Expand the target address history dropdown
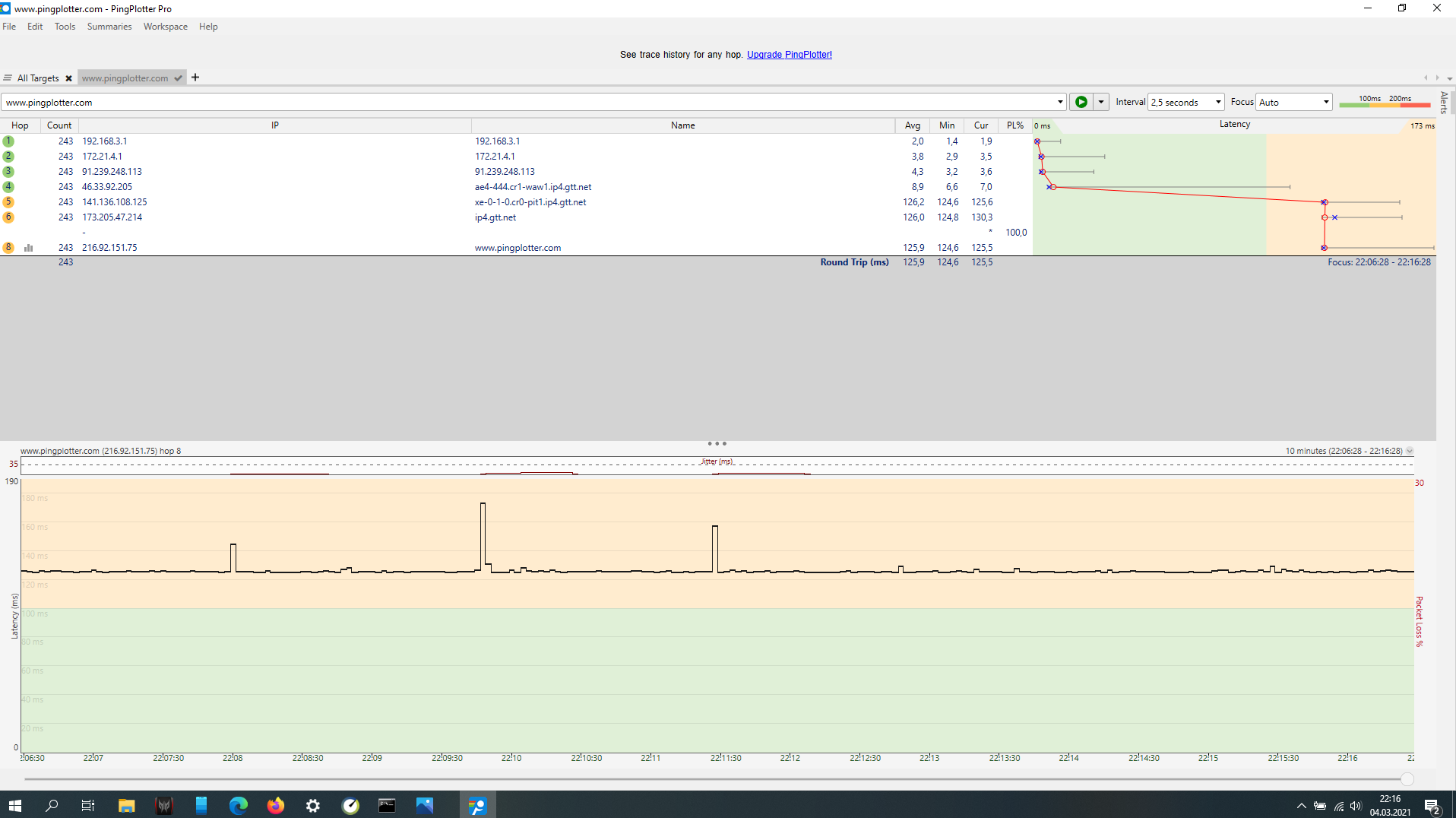1456x818 pixels. click(x=1060, y=102)
